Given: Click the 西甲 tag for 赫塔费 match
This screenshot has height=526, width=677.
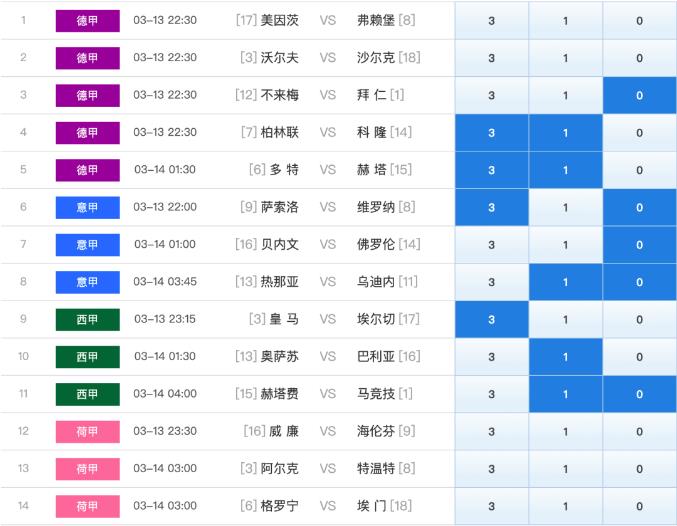Looking at the screenshot, I should (x=88, y=394).
